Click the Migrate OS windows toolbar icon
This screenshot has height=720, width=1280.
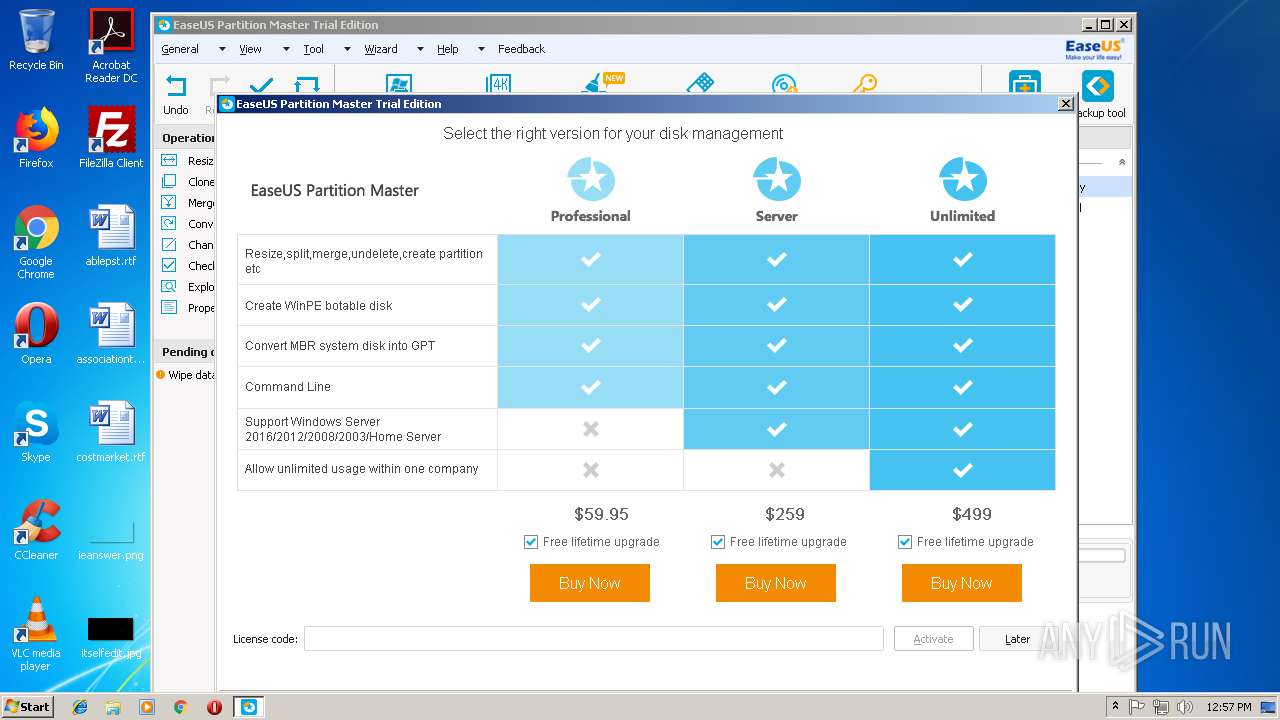[x=399, y=84]
